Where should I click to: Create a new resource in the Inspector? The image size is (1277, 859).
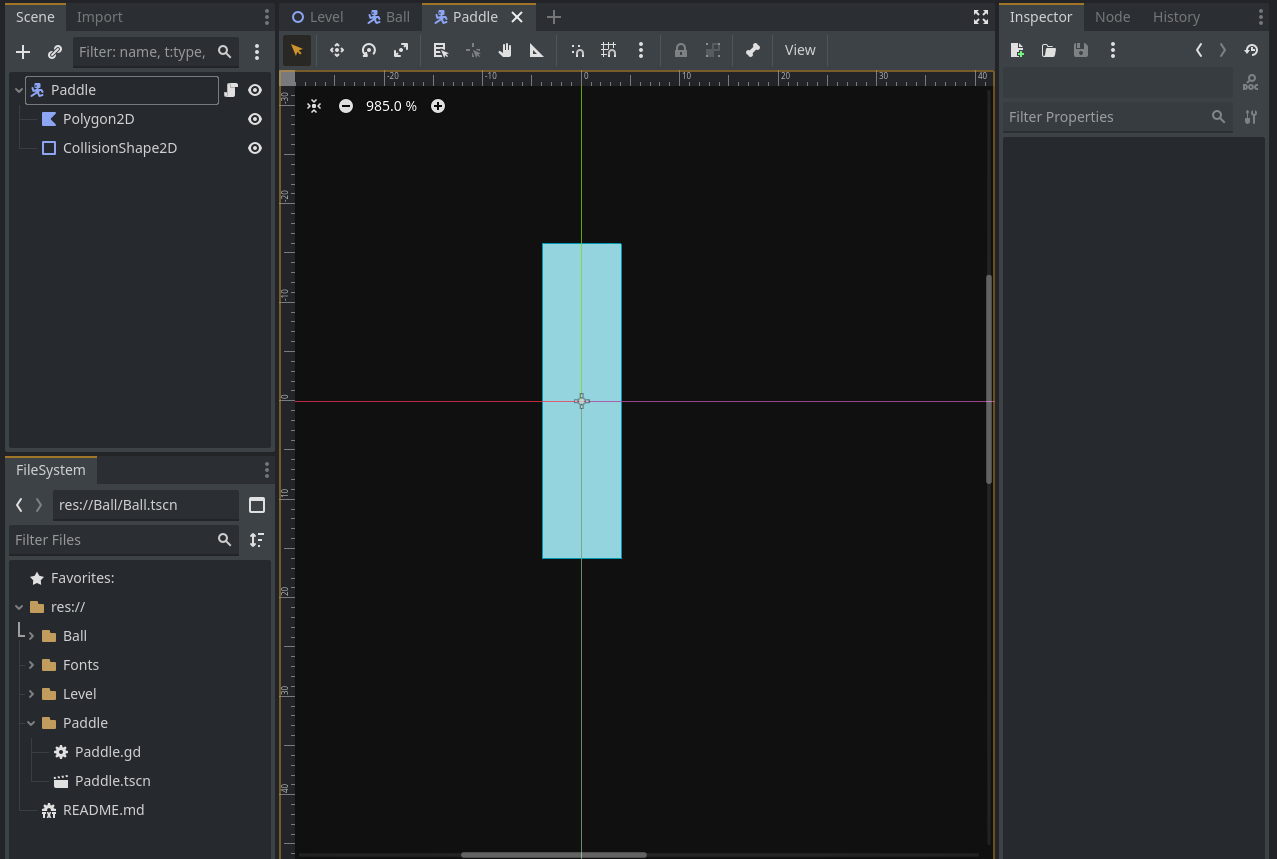click(1017, 49)
